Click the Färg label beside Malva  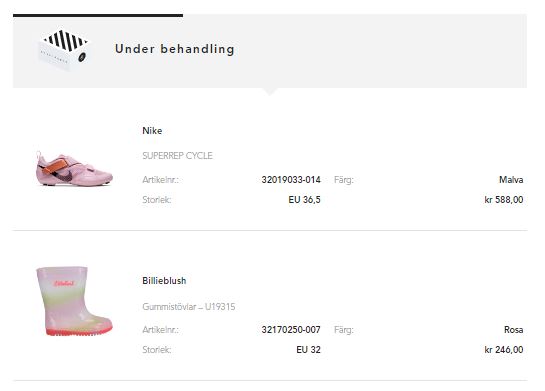coord(344,180)
